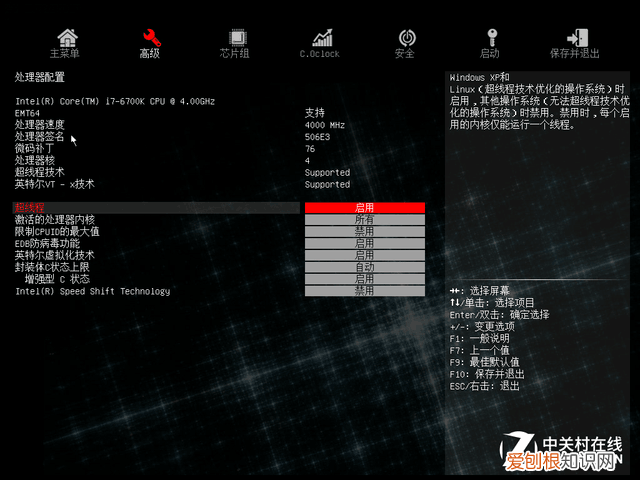Switch to the 安全 tab label
The width and height of the screenshot is (640, 480).
(405, 54)
